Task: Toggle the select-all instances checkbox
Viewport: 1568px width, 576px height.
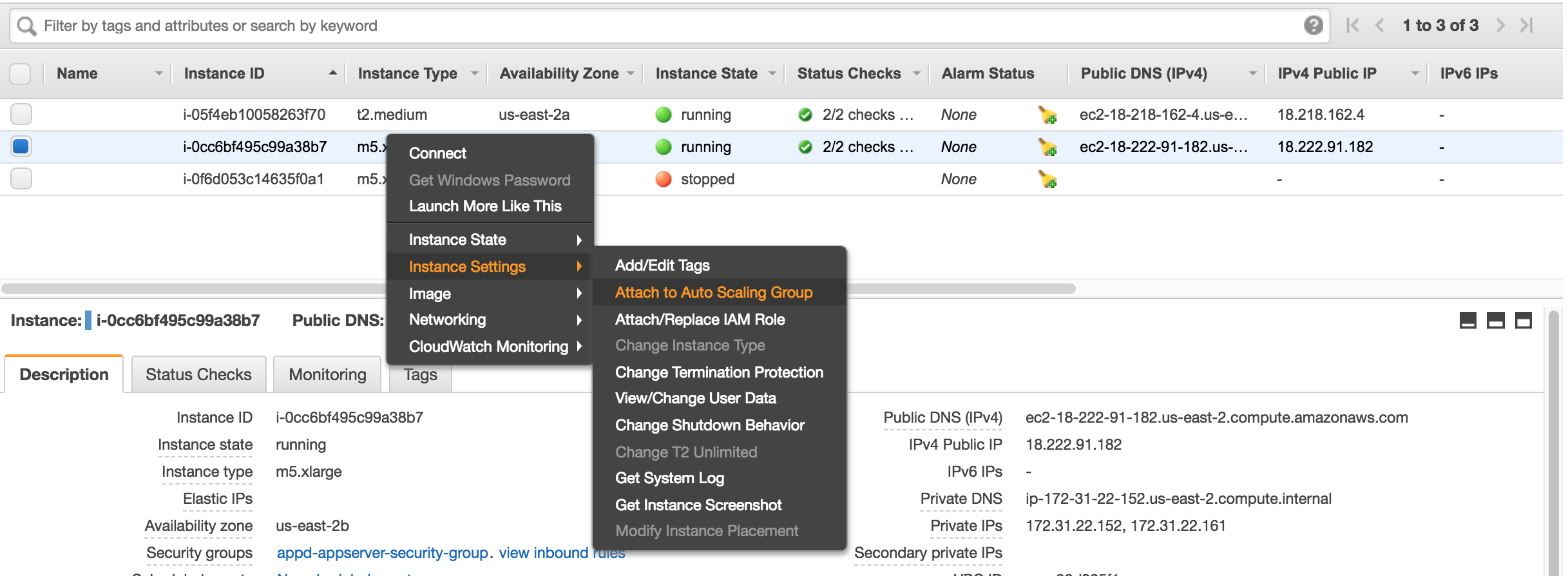Action: (x=21, y=73)
